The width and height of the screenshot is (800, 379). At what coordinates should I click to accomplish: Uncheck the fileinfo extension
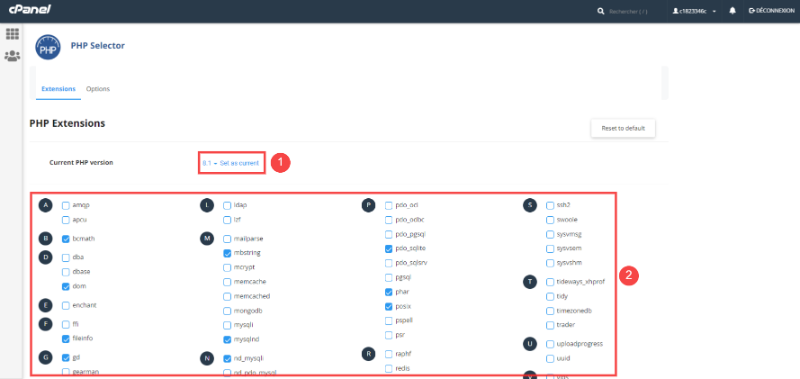66,339
